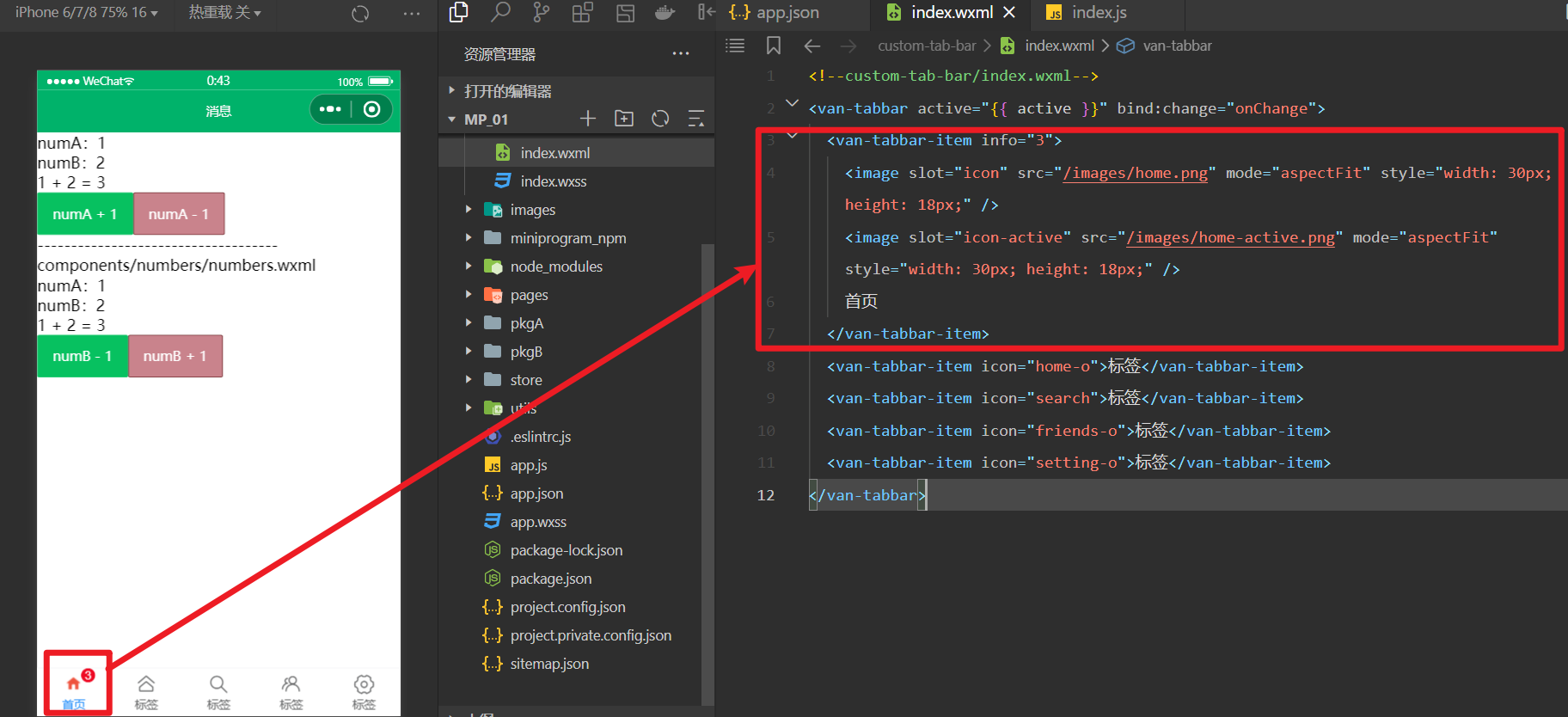Open the Explorer files icon

[x=459, y=12]
